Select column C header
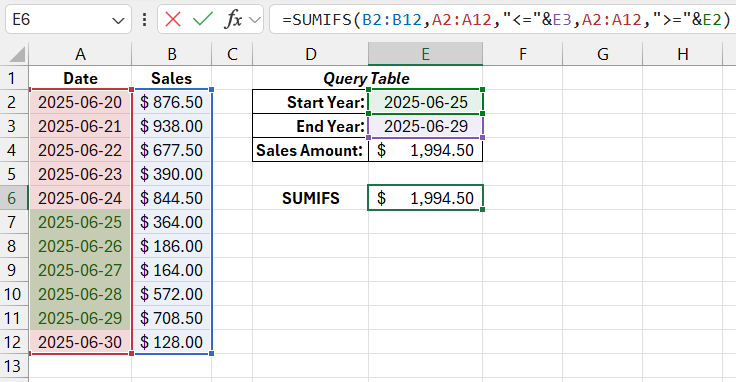 232,54
